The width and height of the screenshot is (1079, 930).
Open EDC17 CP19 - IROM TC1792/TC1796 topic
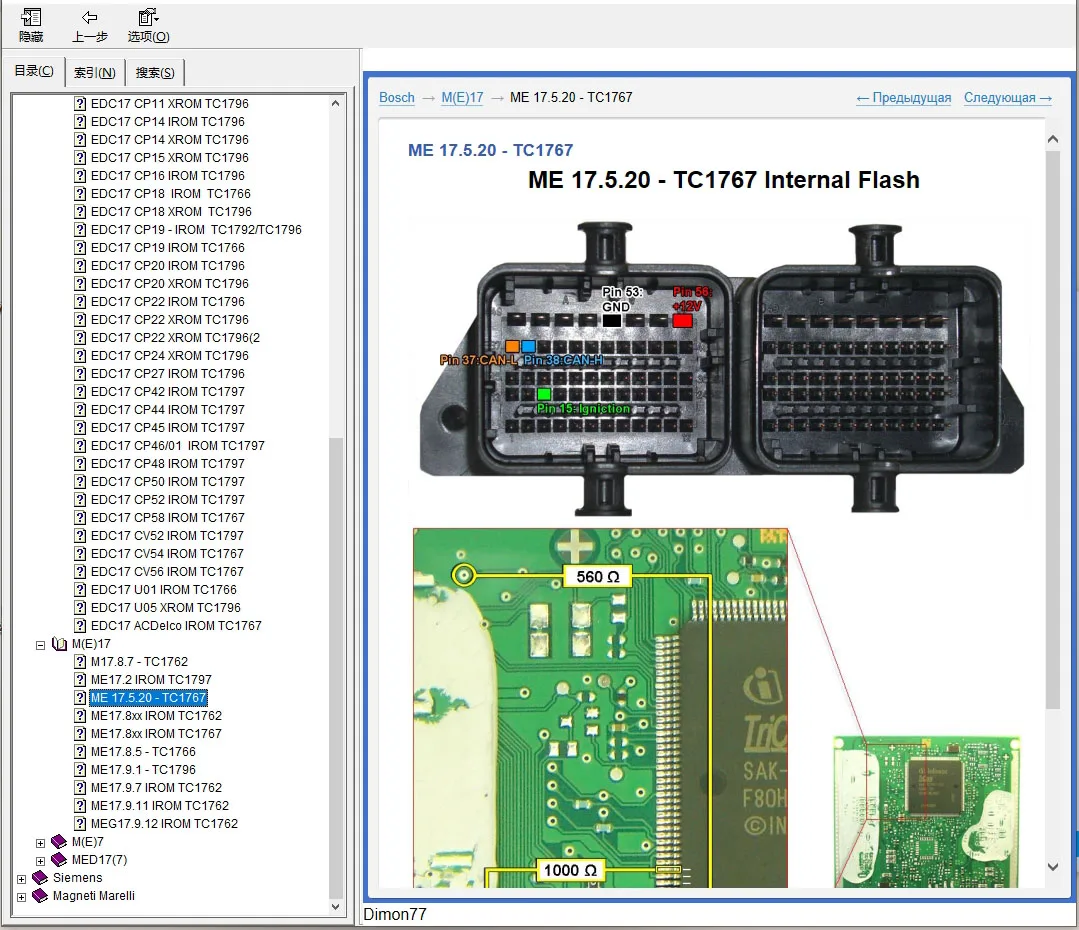[x=196, y=230]
